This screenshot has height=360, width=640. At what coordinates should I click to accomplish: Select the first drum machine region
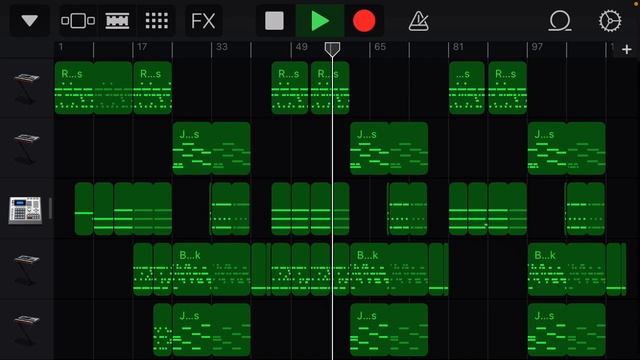(84, 209)
